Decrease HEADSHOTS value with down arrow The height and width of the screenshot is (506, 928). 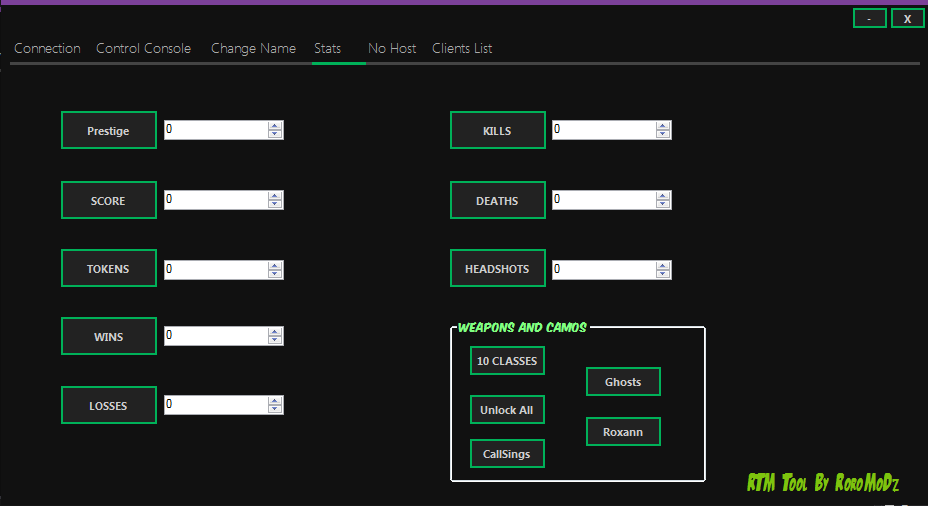(663, 274)
